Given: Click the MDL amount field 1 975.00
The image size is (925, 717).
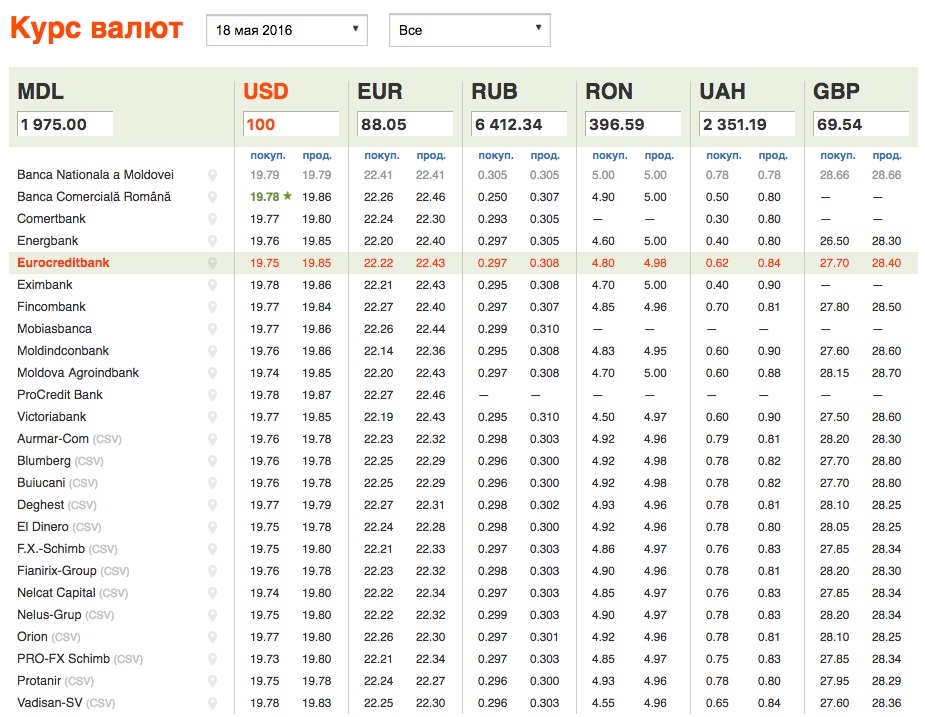Looking at the screenshot, I should tap(65, 124).
